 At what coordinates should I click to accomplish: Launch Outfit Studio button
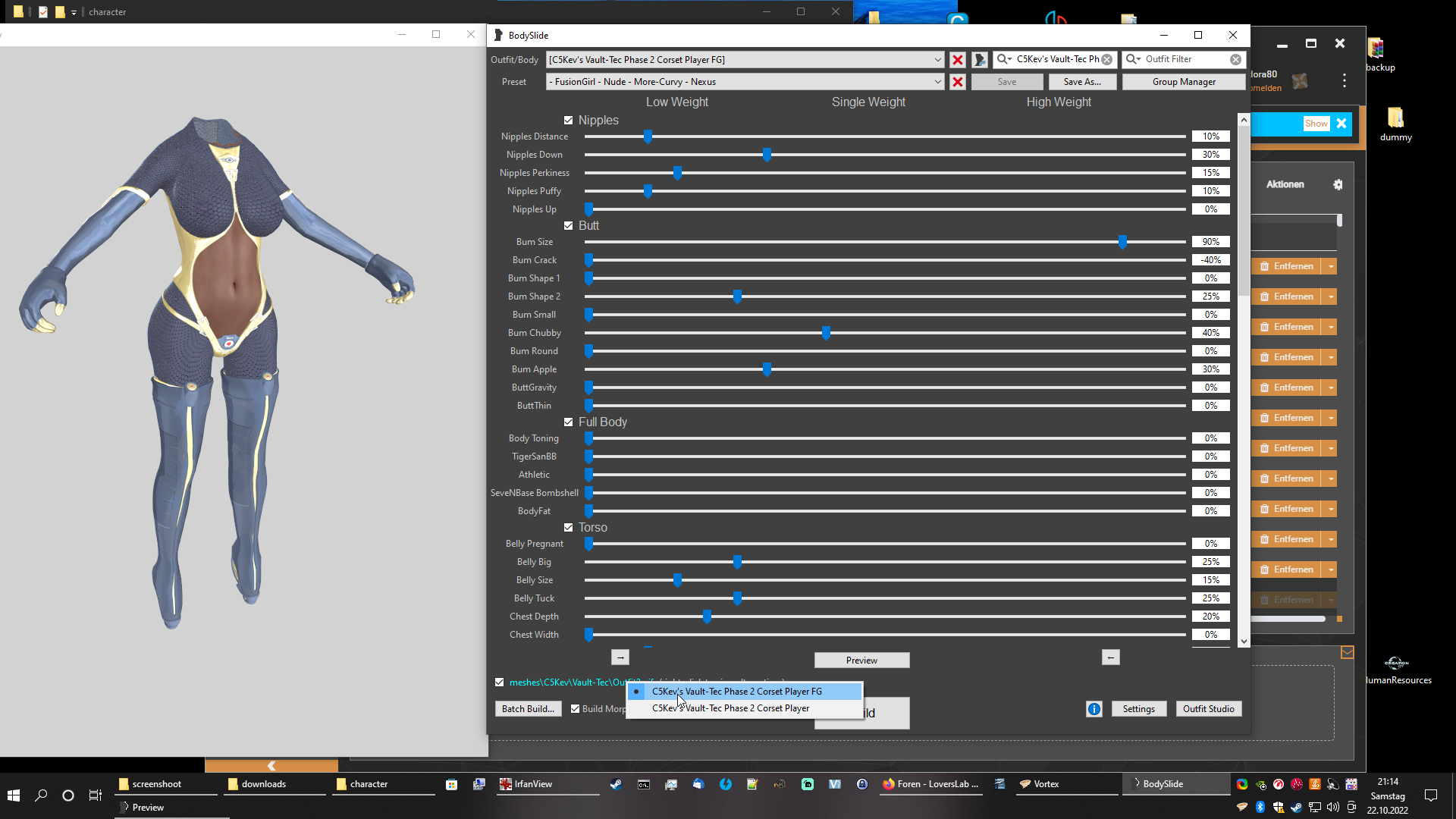(1209, 709)
